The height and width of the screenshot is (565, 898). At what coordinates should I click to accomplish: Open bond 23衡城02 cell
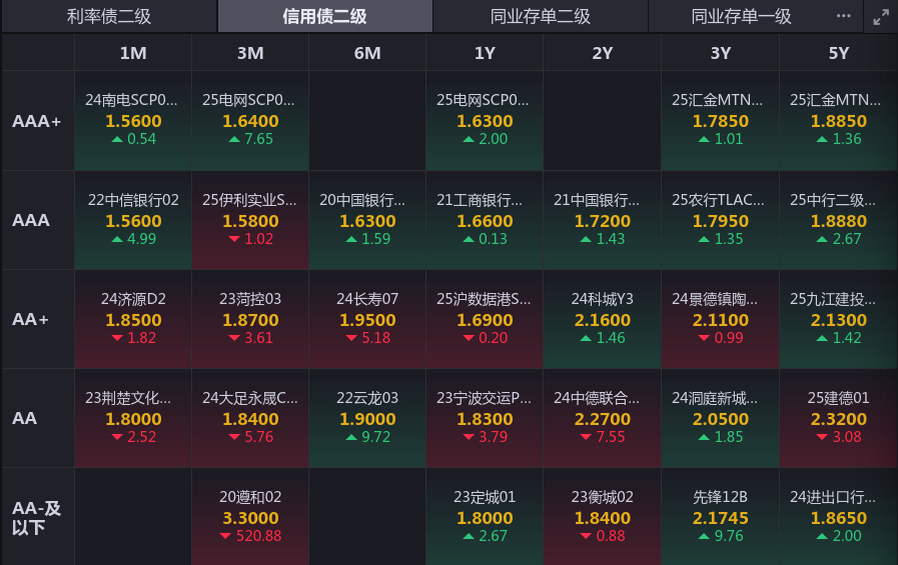click(602, 517)
